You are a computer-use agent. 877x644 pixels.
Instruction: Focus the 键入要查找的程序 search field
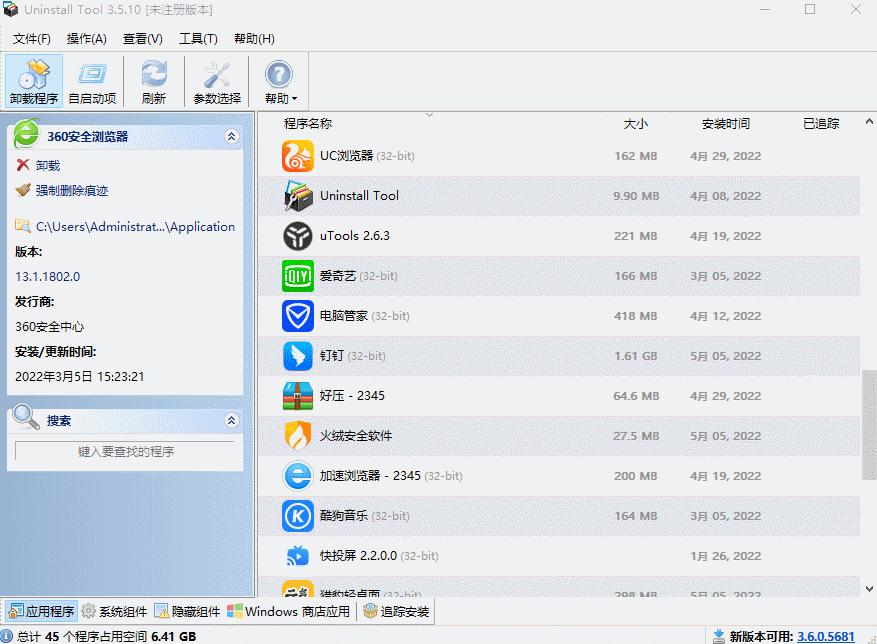coord(125,451)
